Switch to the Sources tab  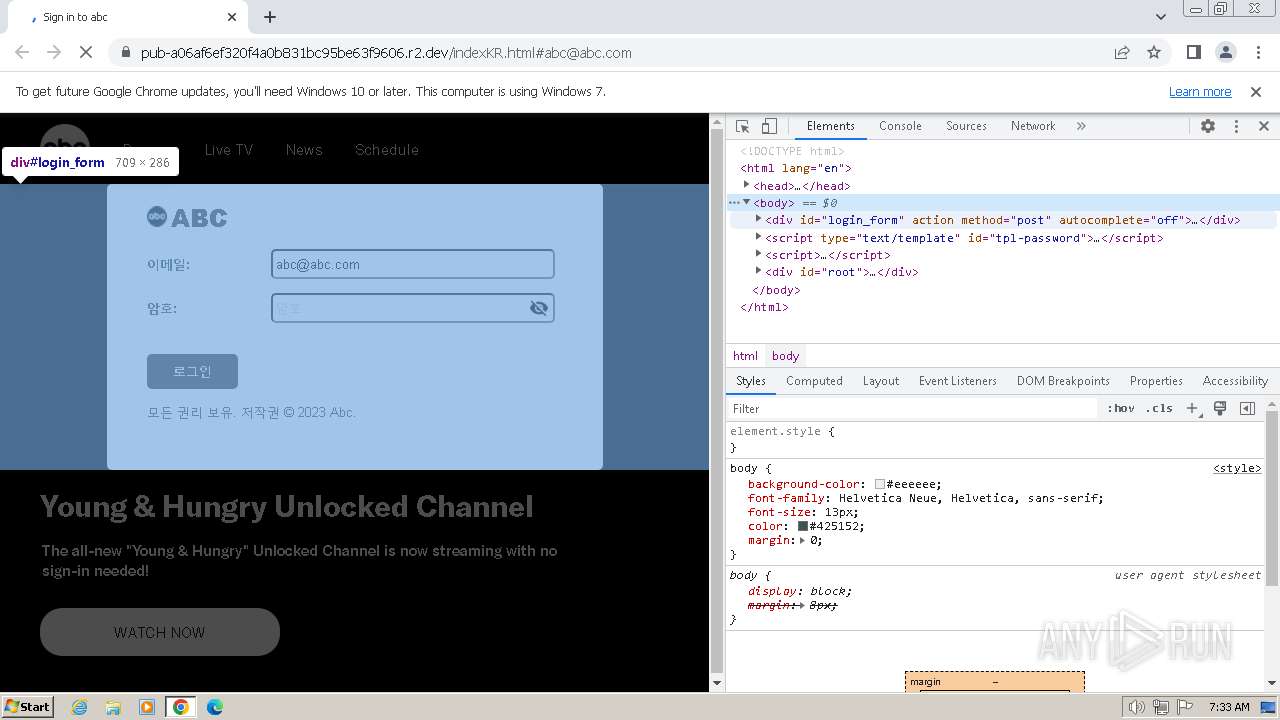966,126
